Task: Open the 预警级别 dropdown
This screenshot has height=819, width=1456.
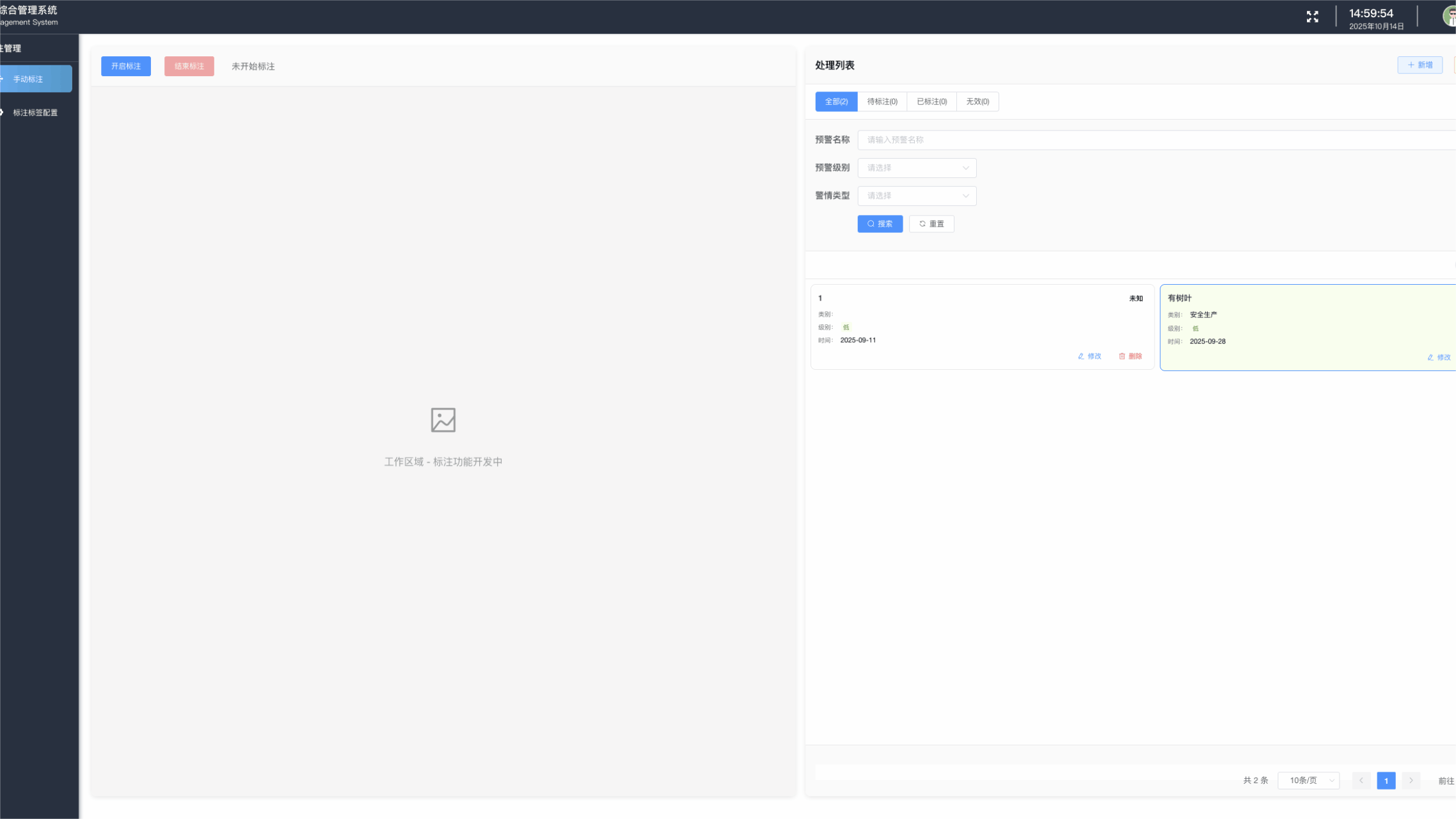Action: pyautogui.click(x=916, y=168)
